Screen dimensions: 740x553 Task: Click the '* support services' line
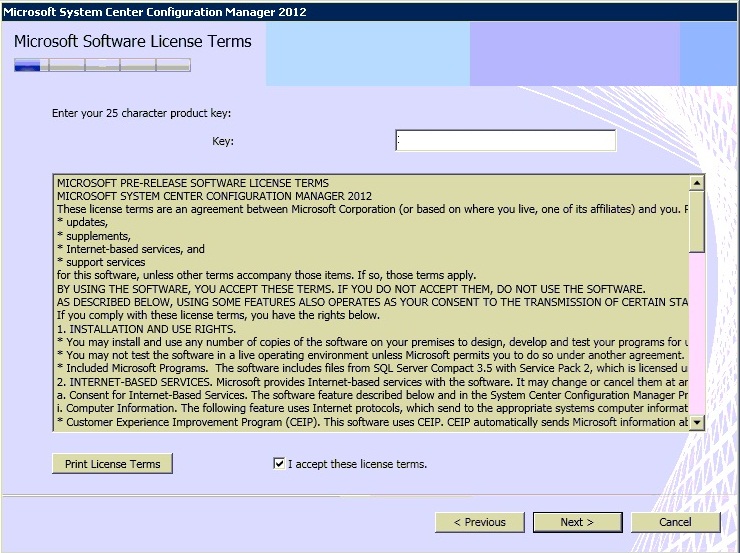click(101, 262)
